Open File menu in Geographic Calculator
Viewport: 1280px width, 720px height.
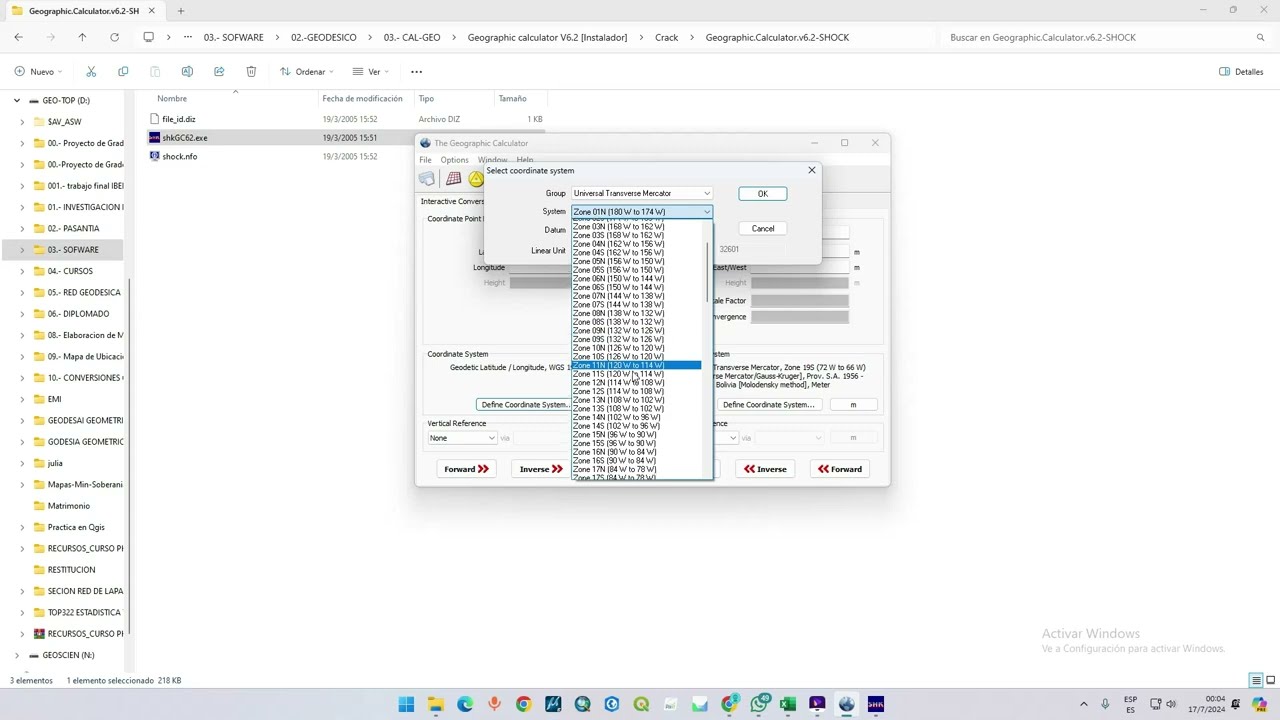[x=425, y=160]
